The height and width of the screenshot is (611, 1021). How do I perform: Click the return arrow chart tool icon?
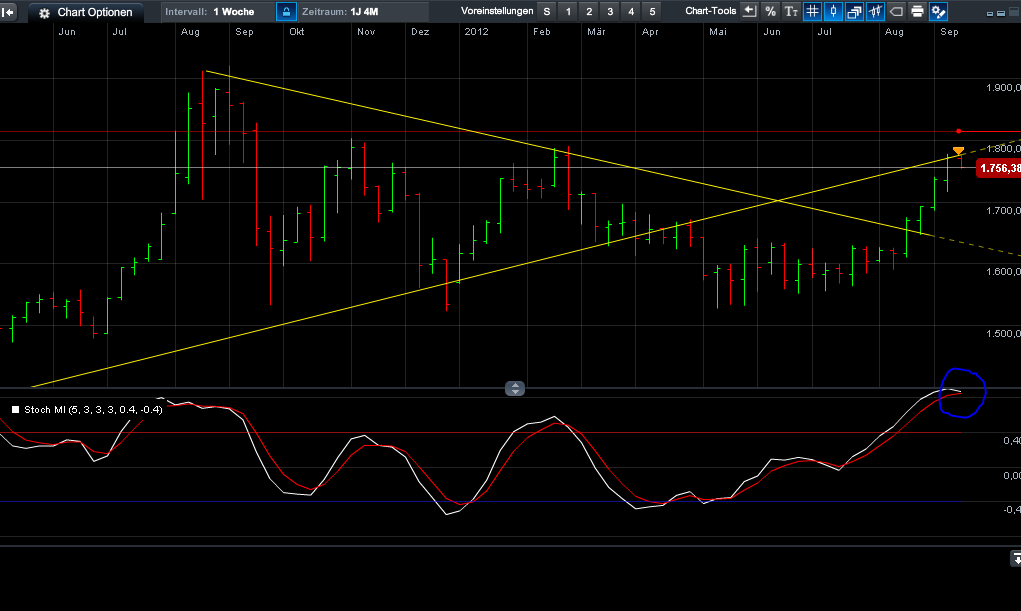749,11
